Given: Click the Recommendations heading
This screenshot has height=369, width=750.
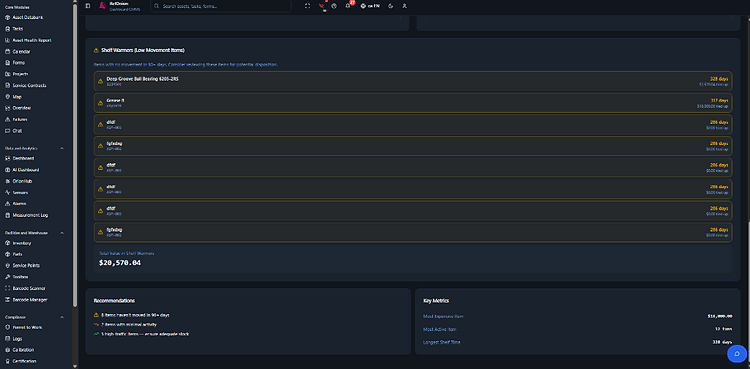Looking at the screenshot, I should pyautogui.click(x=114, y=301).
